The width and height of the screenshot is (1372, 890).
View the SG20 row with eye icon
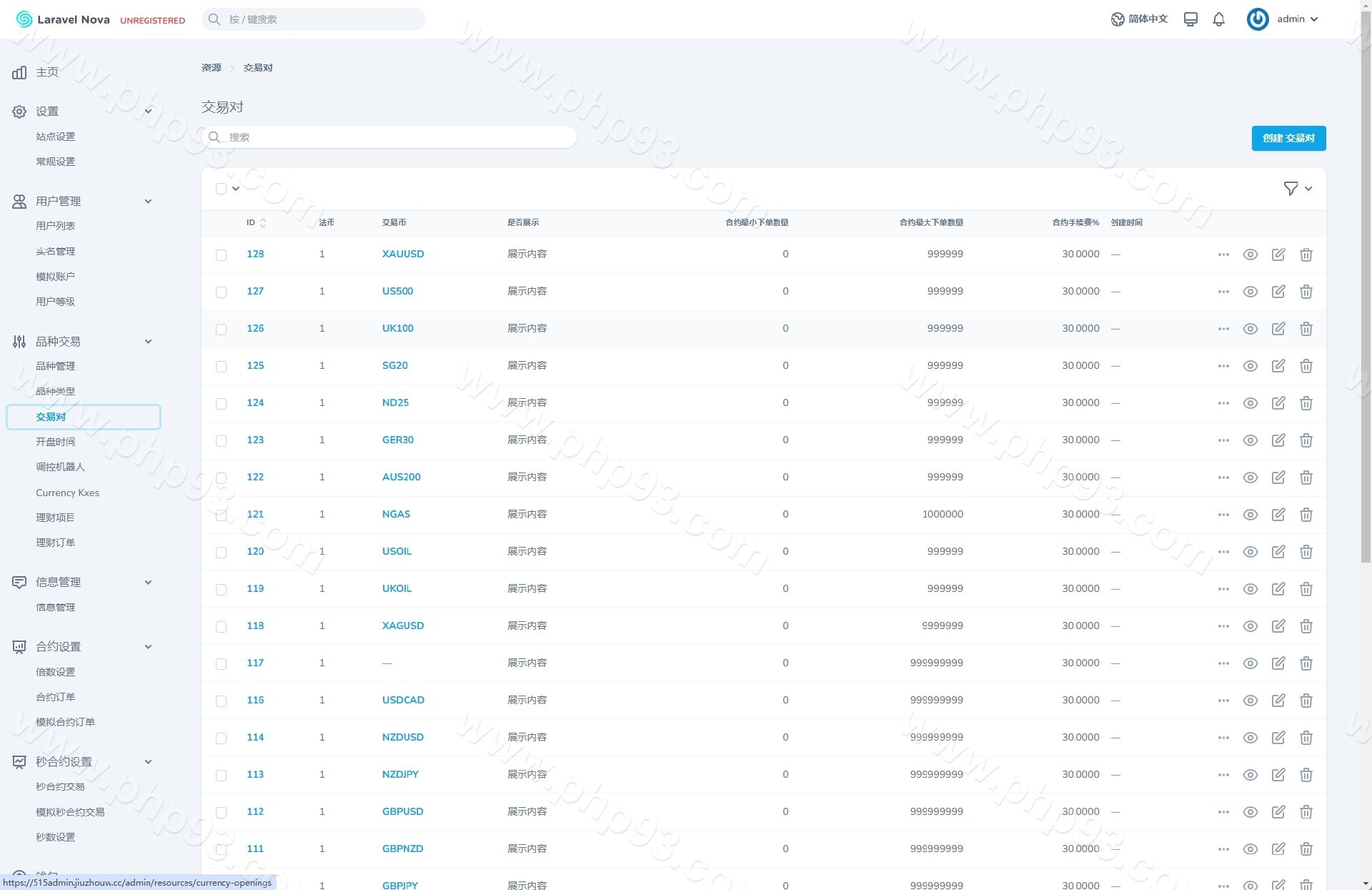pyautogui.click(x=1250, y=366)
